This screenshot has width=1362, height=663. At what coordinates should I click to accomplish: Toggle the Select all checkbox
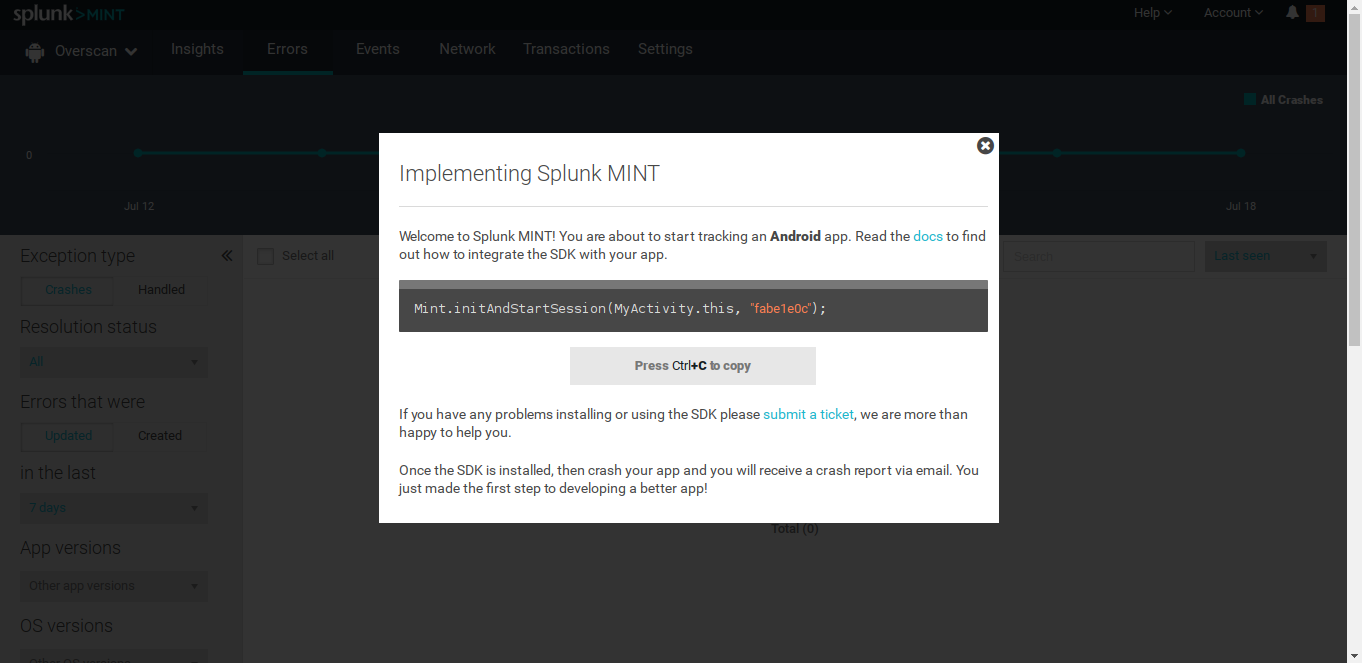click(265, 257)
